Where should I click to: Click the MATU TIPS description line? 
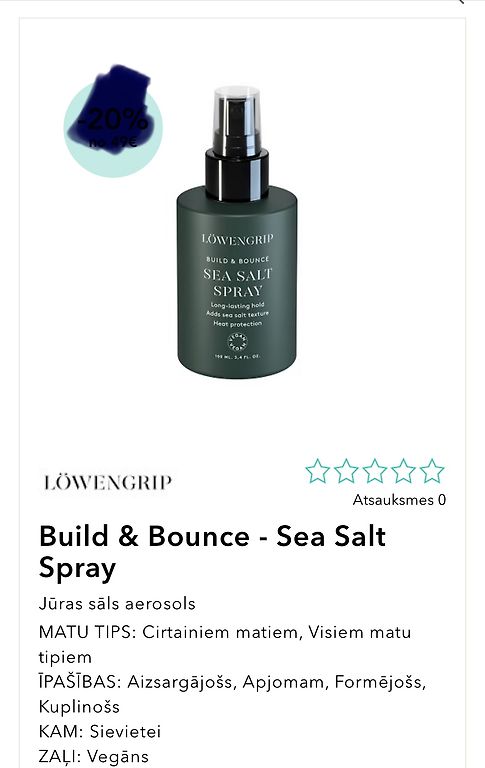pos(225,645)
